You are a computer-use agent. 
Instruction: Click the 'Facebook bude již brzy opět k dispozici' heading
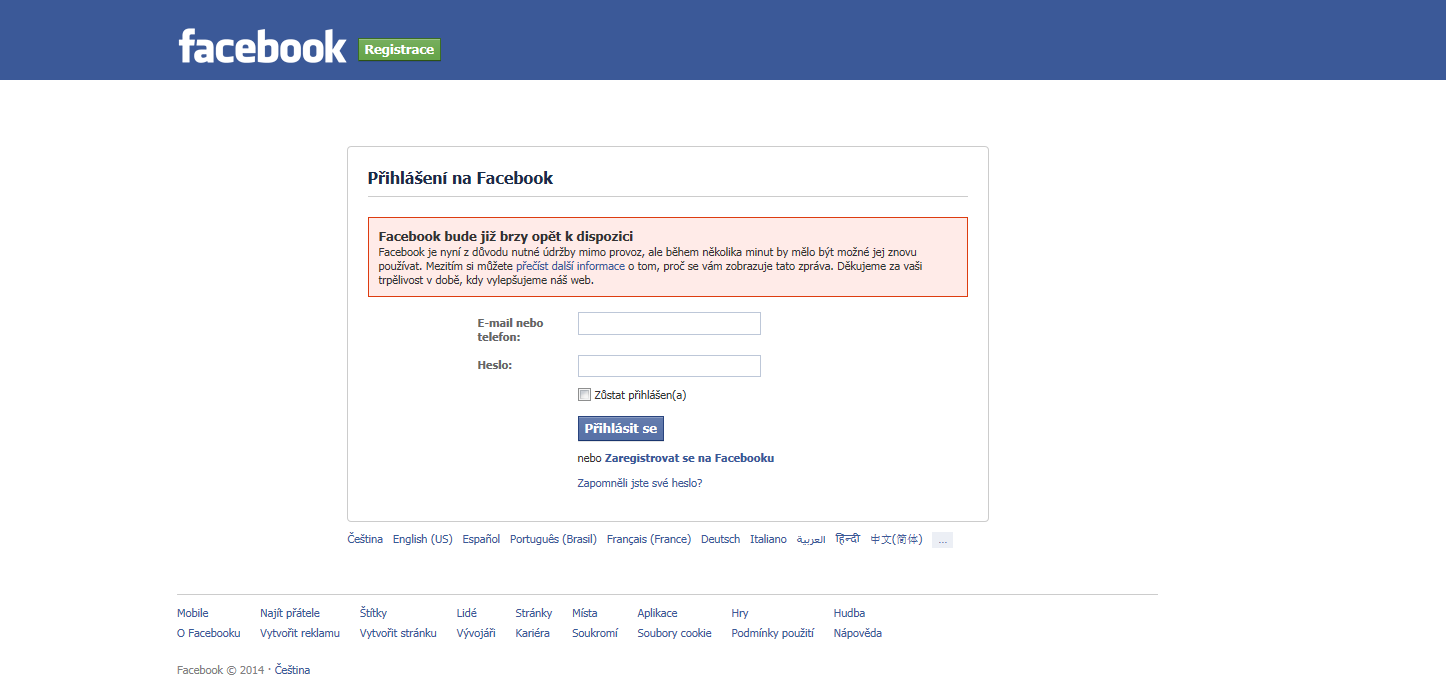(506, 236)
